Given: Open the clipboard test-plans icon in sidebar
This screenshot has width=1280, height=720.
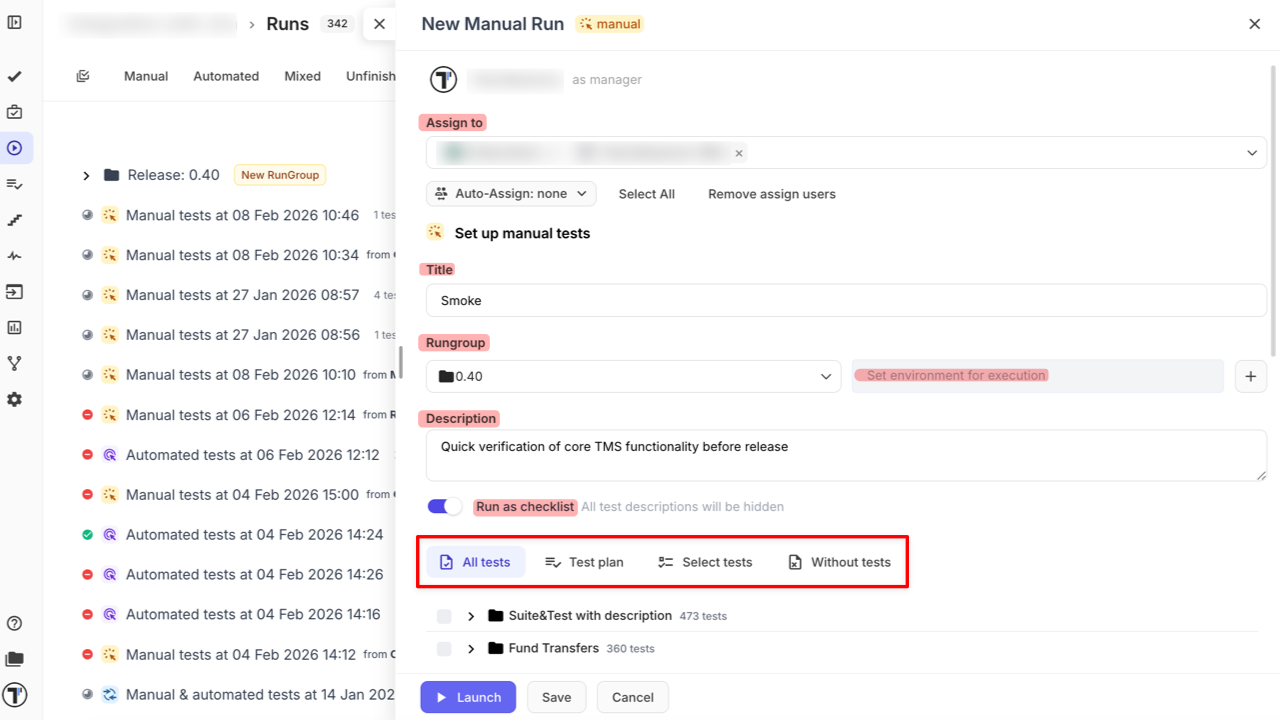Looking at the screenshot, I should pos(15,111).
